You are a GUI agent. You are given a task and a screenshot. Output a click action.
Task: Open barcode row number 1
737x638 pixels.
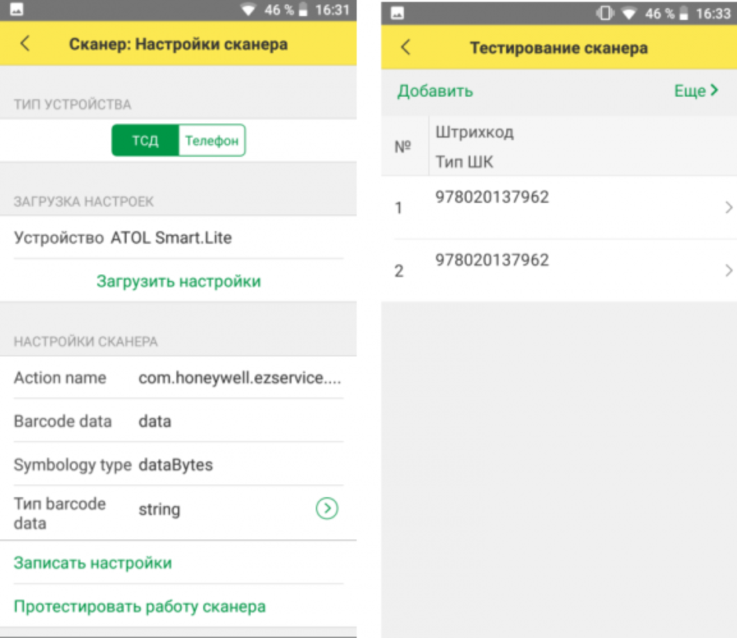click(x=559, y=207)
